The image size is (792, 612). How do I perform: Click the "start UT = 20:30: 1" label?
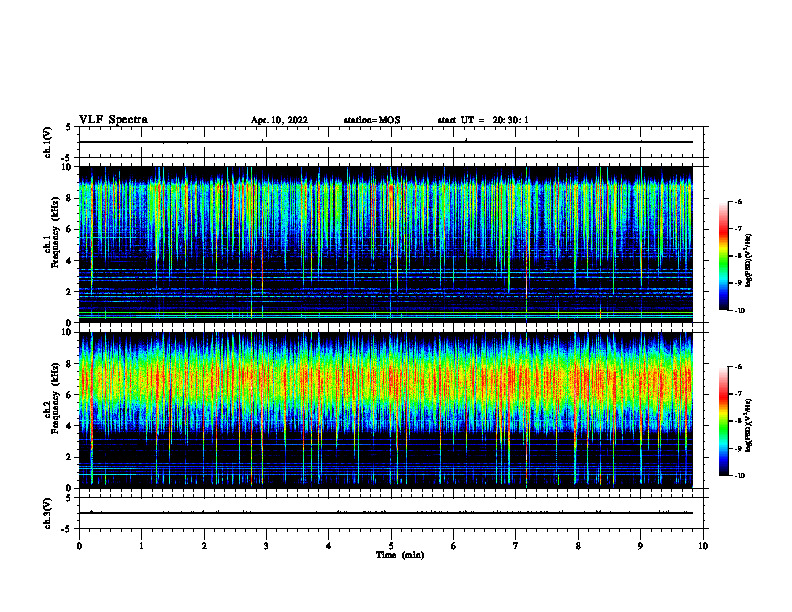[x=483, y=120]
